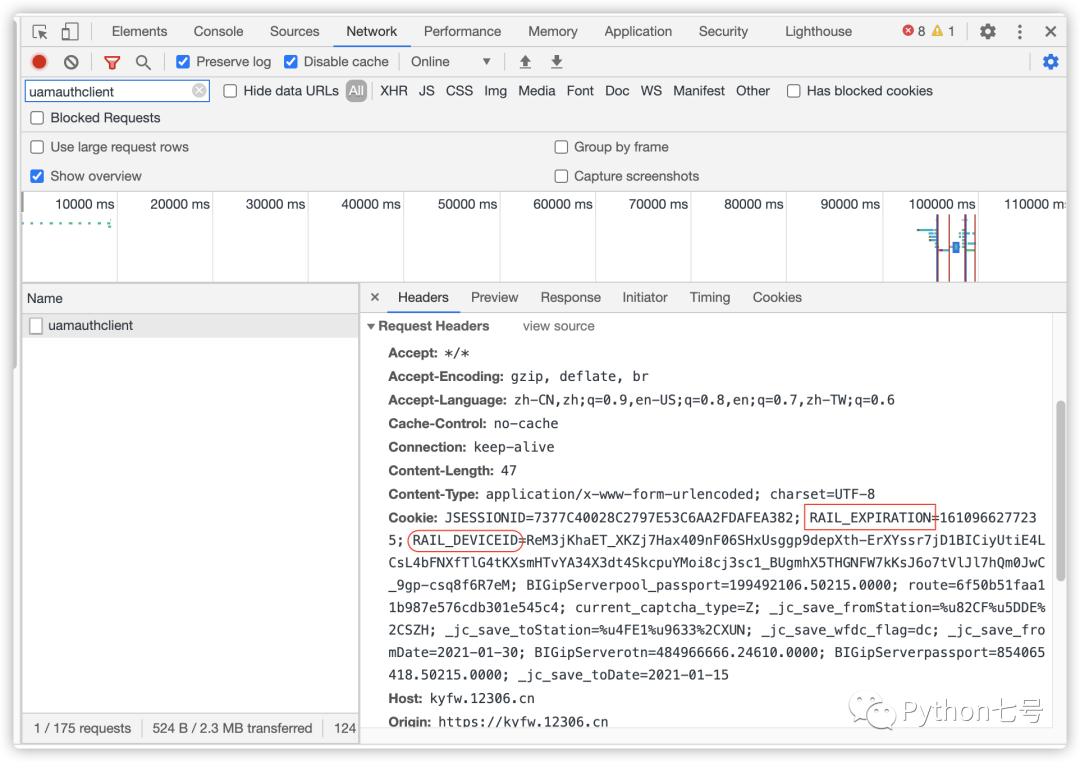Switch to the Elements tab
This screenshot has width=1080, height=762.
[x=139, y=32]
